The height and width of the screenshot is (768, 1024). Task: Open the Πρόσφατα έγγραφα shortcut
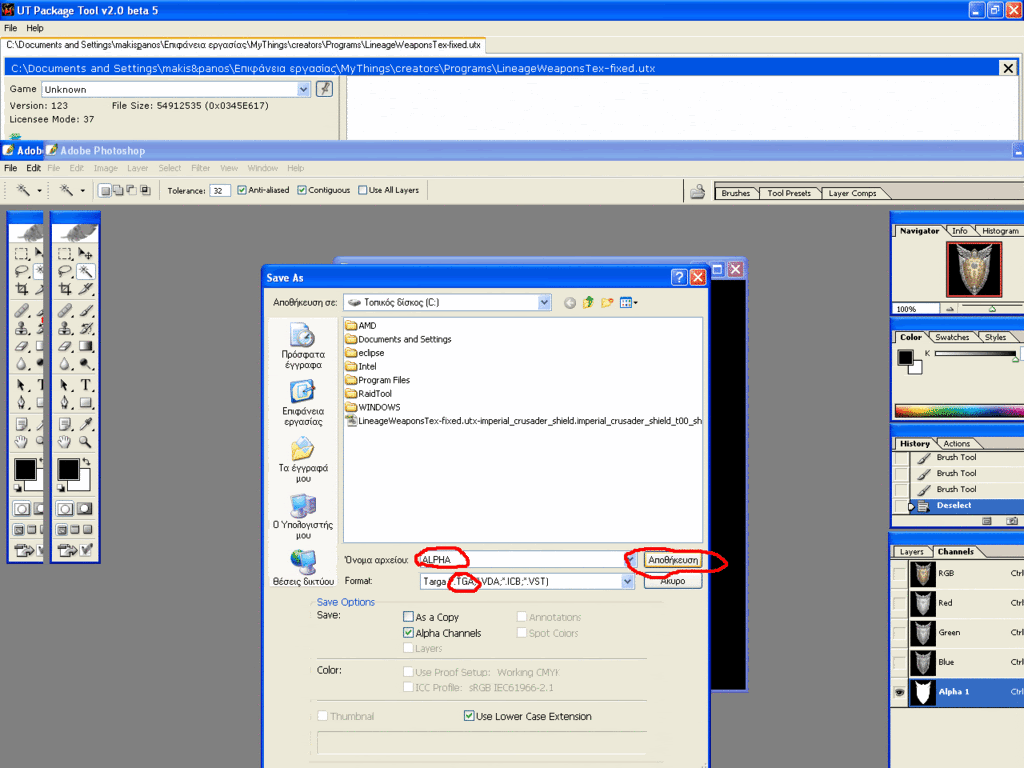pyautogui.click(x=303, y=346)
